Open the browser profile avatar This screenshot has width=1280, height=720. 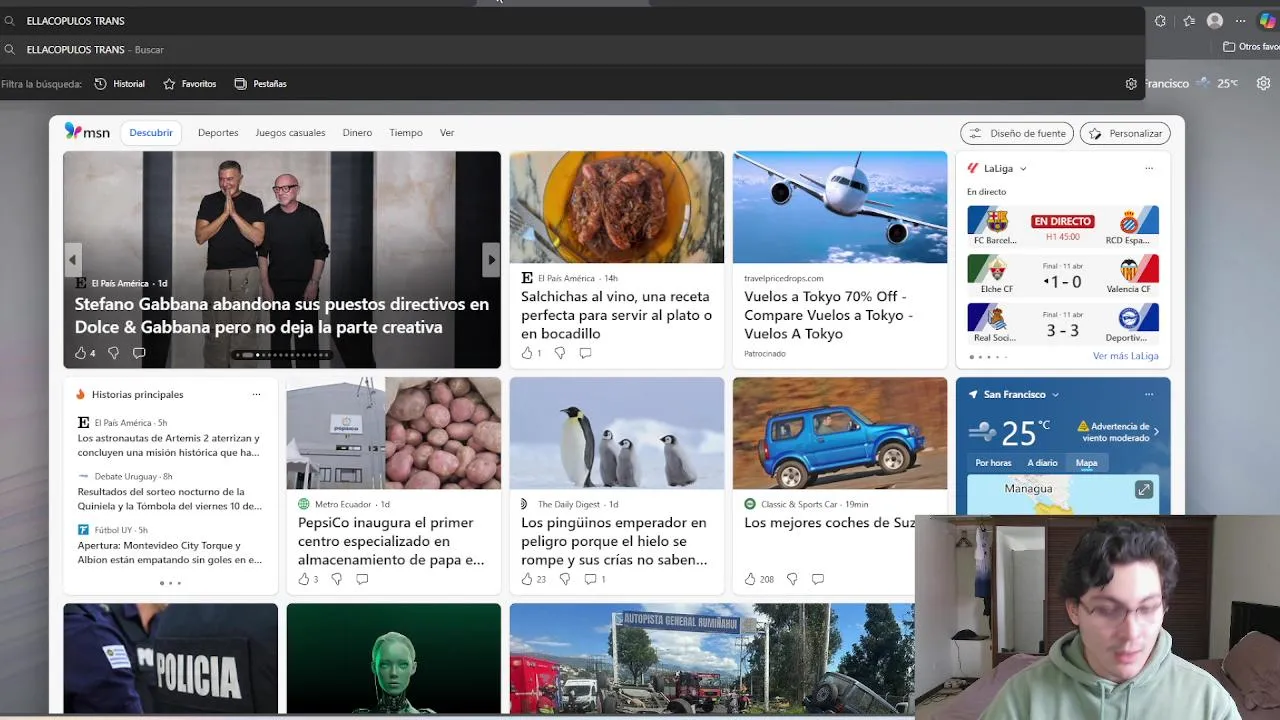click(x=1215, y=21)
